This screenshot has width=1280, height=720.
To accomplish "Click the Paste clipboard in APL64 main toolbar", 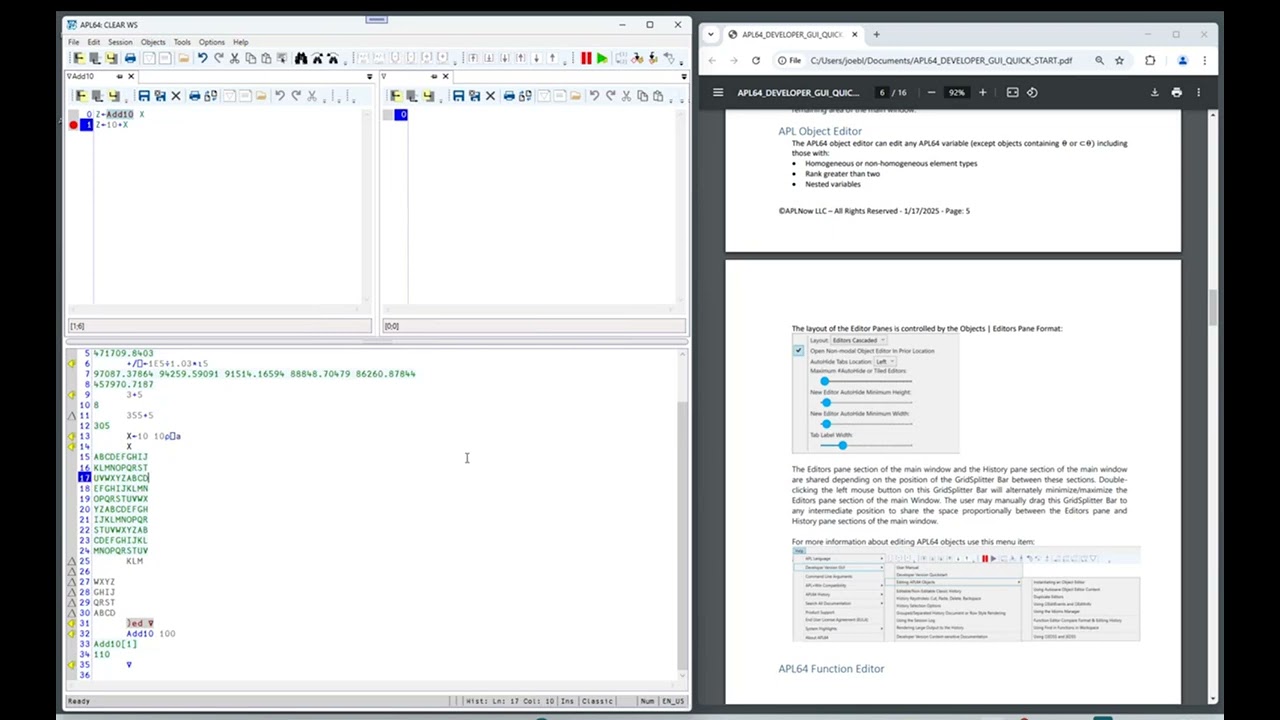I will click(267, 58).
